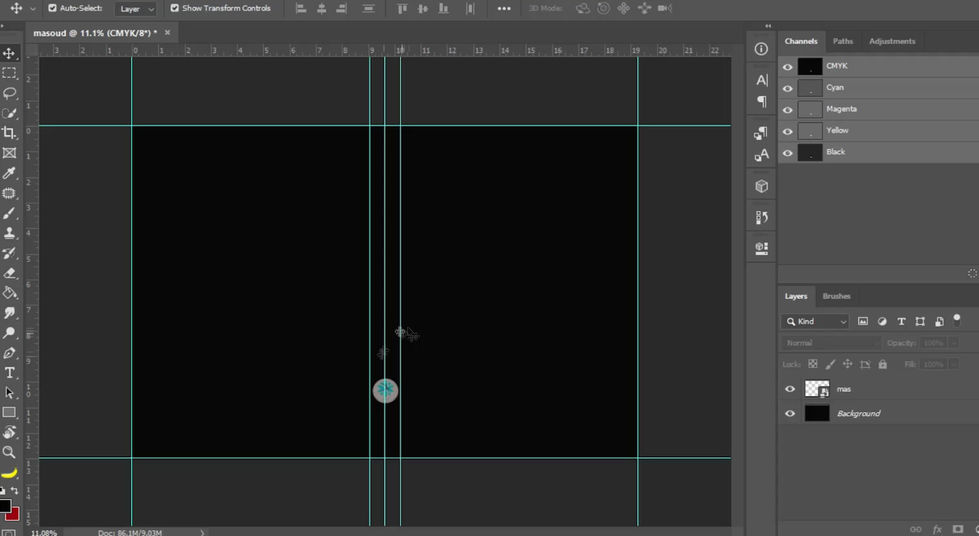Open the 3D panel cube icon

point(761,186)
